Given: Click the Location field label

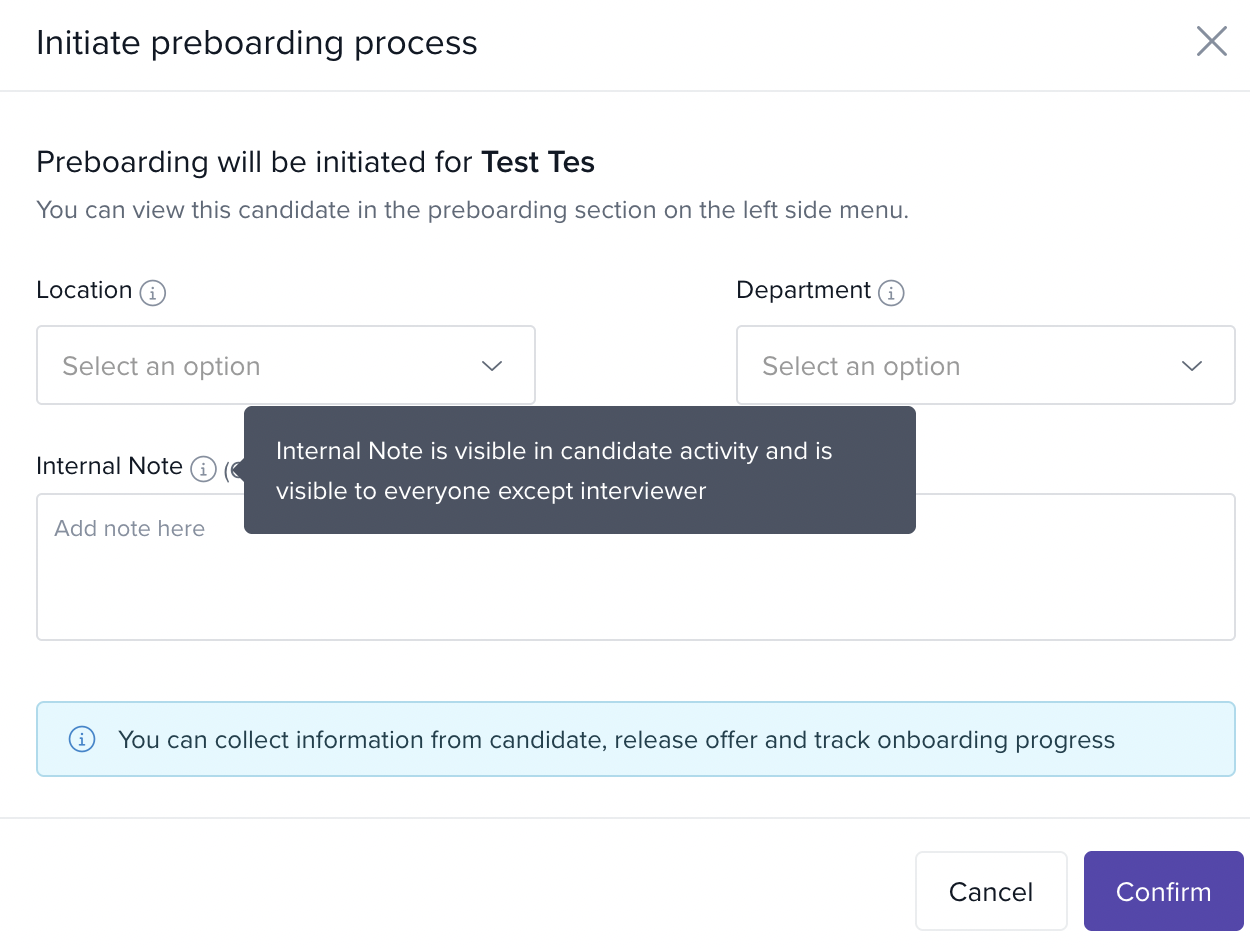Looking at the screenshot, I should tap(84, 290).
